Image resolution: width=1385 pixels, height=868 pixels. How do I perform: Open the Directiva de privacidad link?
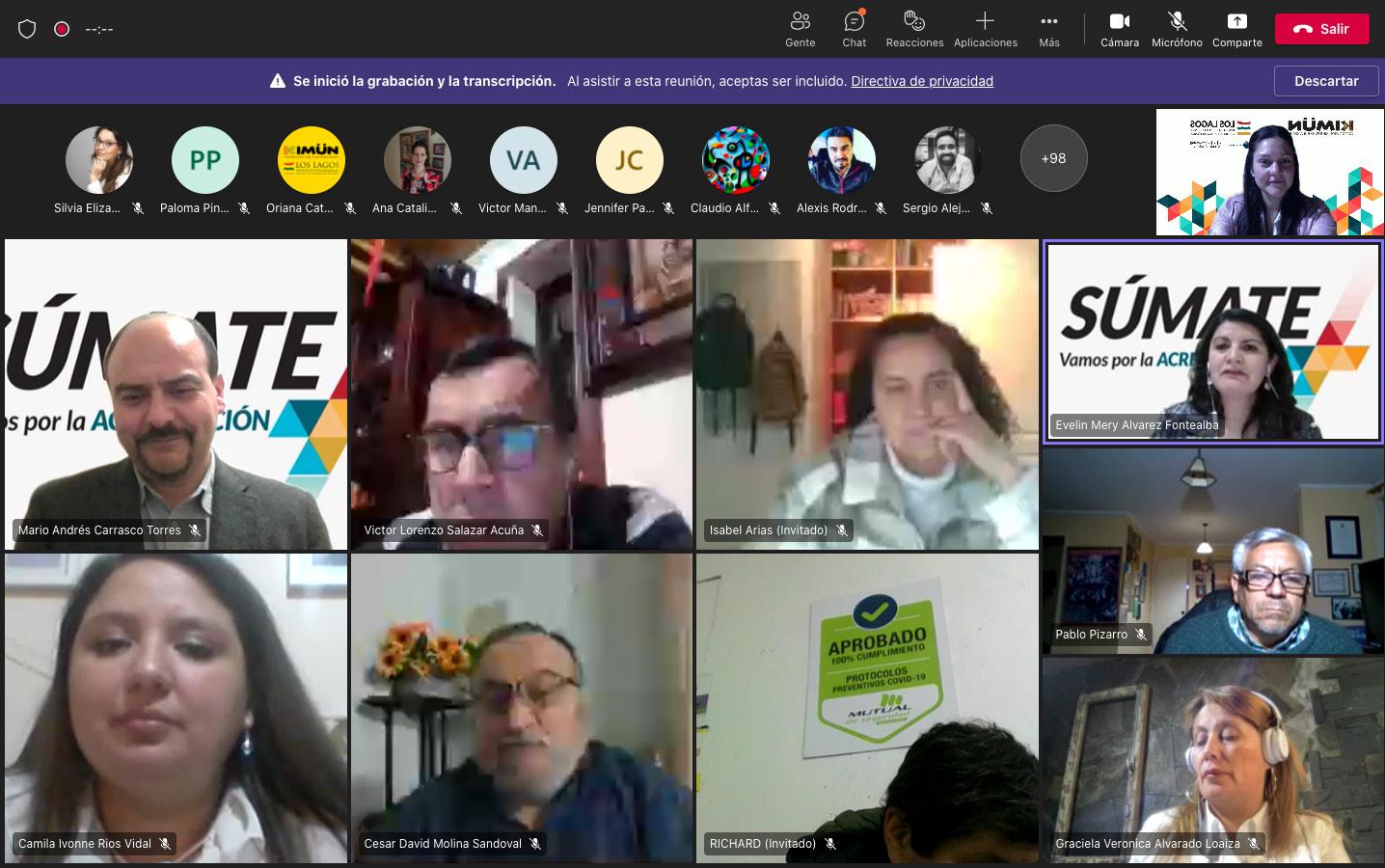(x=922, y=81)
